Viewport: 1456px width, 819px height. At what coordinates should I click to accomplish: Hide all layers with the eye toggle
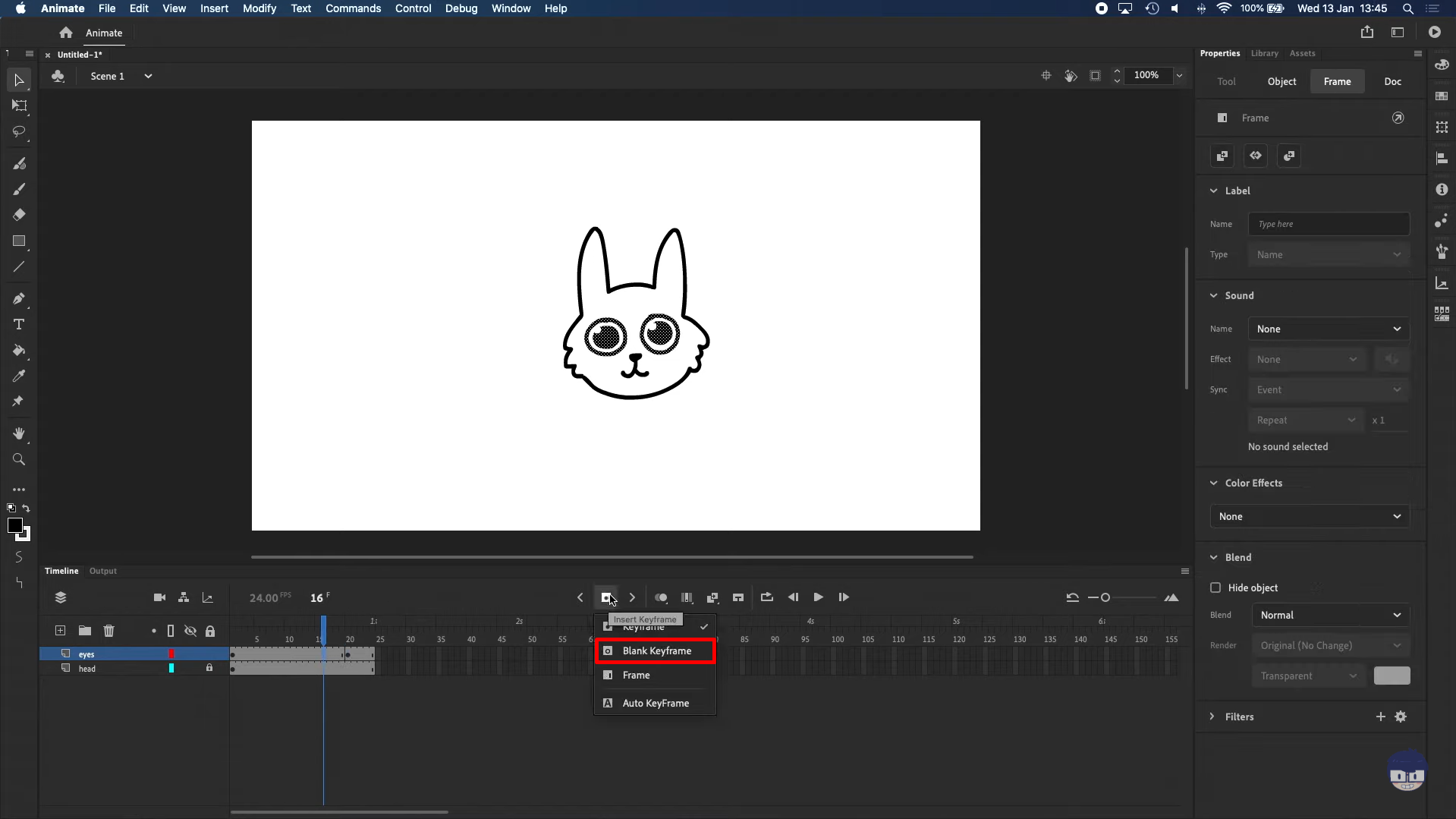190,631
